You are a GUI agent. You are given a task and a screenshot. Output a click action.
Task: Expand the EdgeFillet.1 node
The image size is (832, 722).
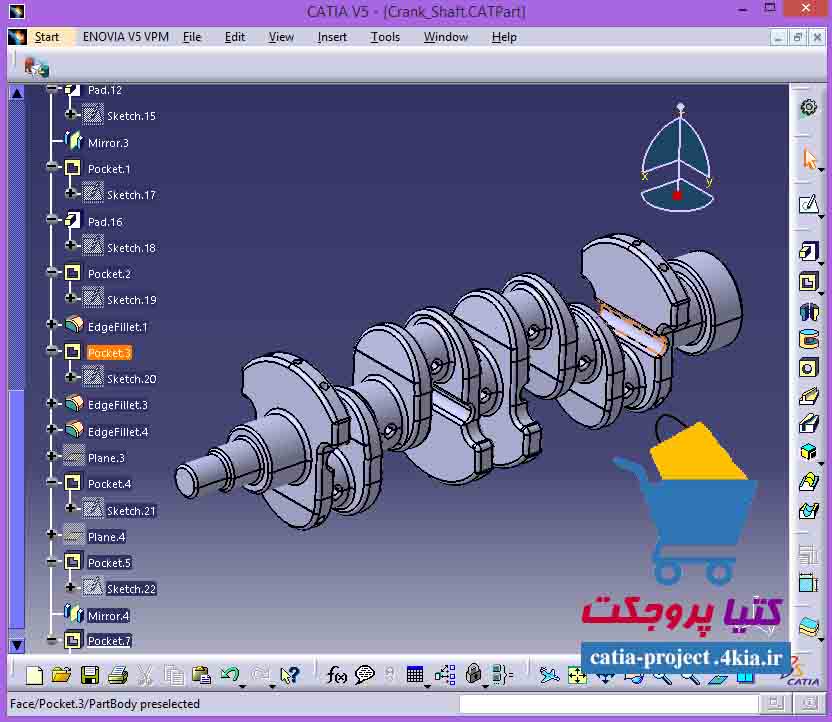point(51,324)
